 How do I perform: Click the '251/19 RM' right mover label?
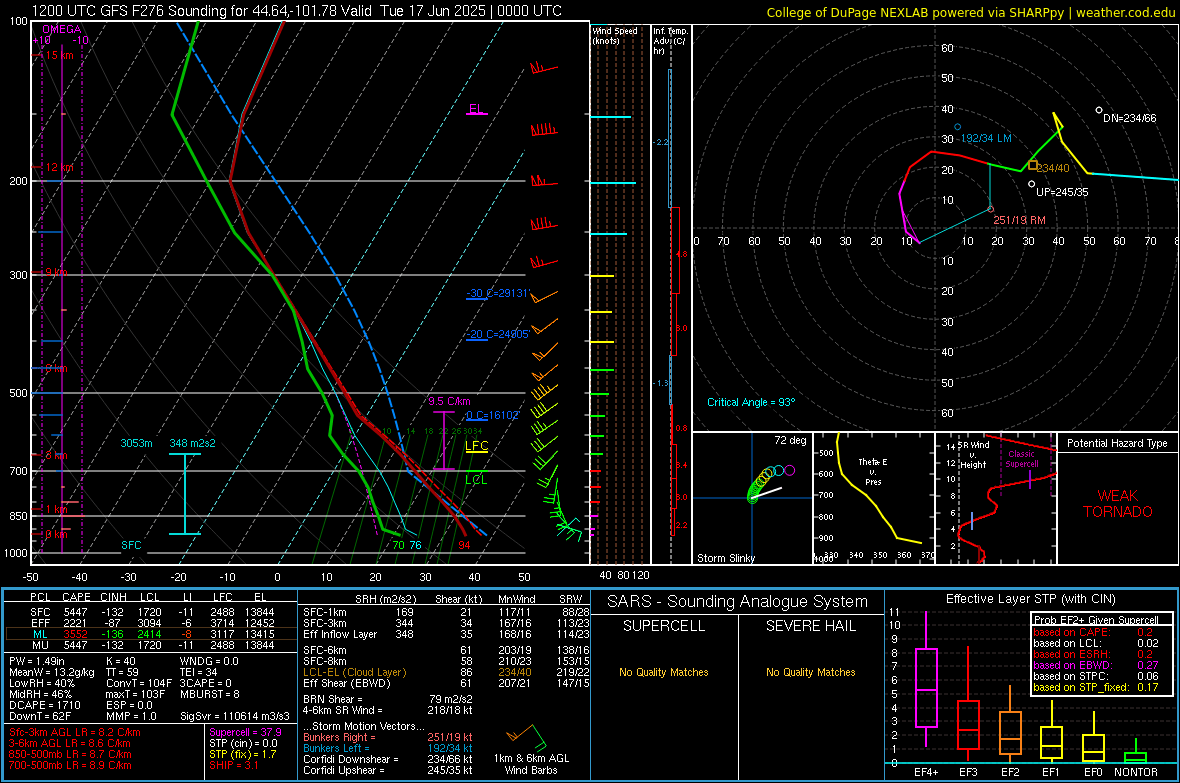[1020, 220]
